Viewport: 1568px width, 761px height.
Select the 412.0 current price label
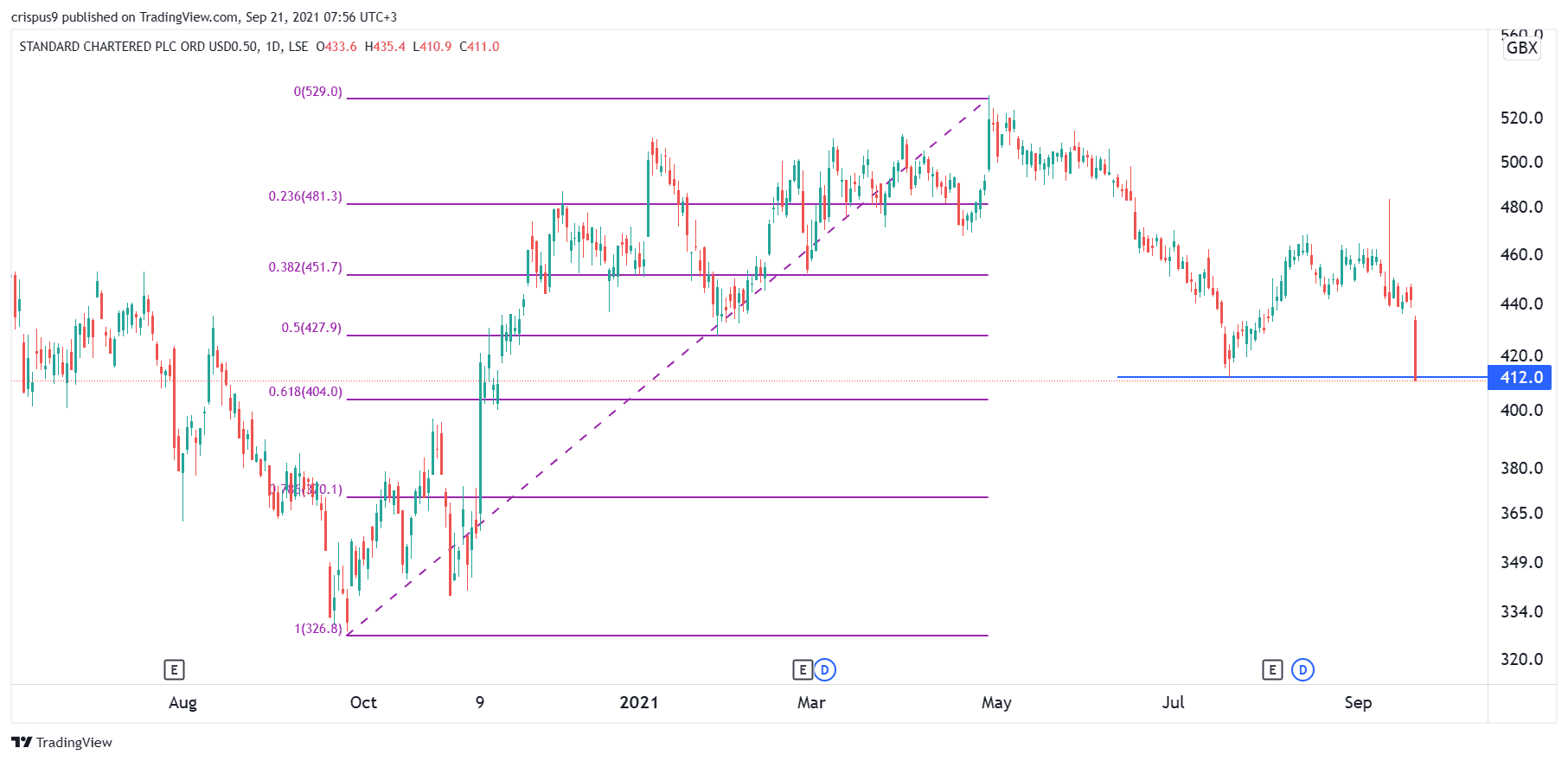click(x=1520, y=377)
